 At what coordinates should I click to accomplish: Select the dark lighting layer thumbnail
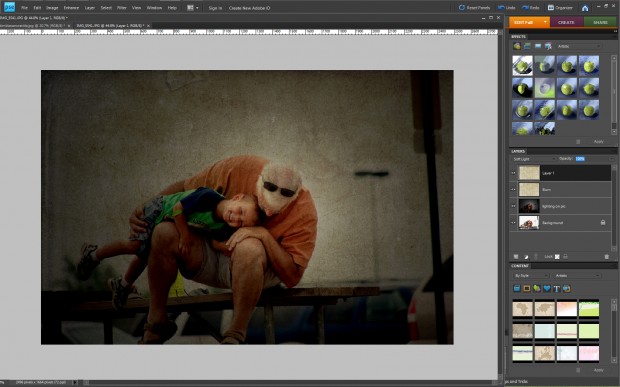click(x=529, y=206)
